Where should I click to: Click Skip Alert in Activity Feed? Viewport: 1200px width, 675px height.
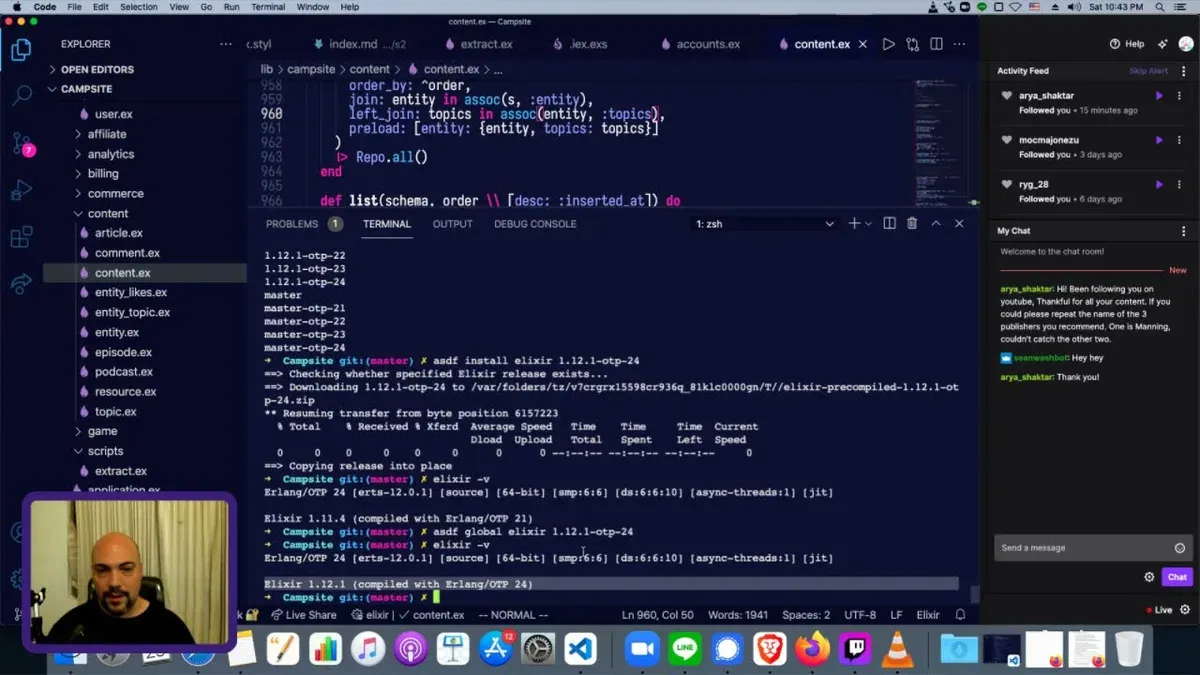pyautogui.click(x=1149, y=71)
